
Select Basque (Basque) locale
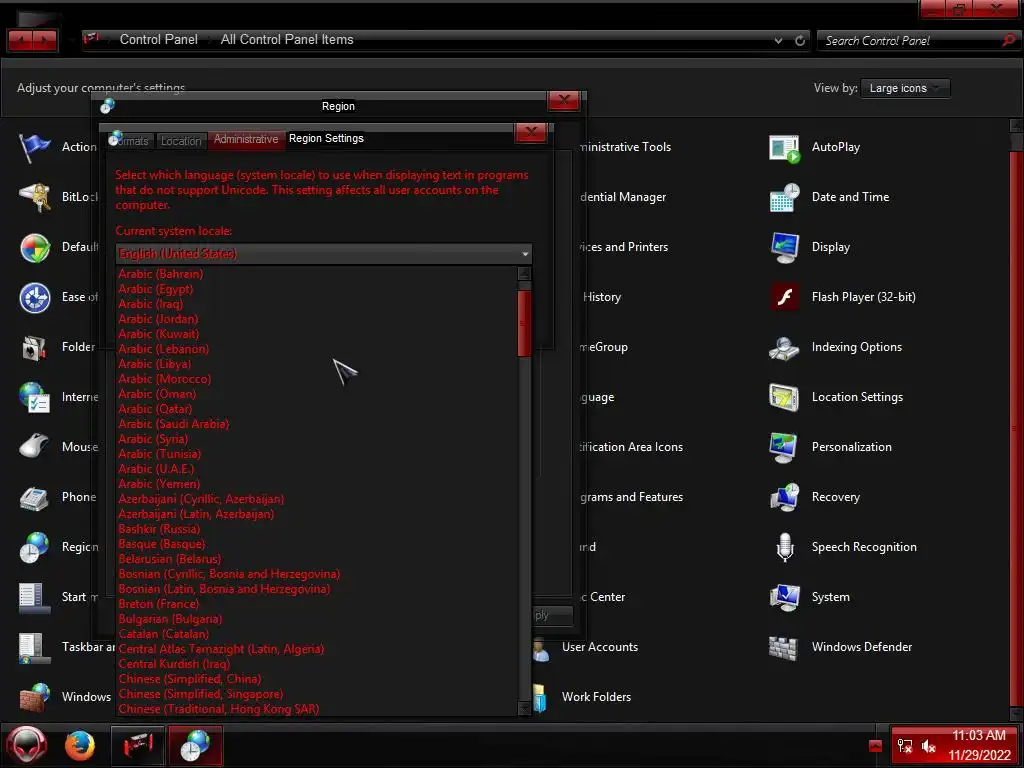click(317, 545)
